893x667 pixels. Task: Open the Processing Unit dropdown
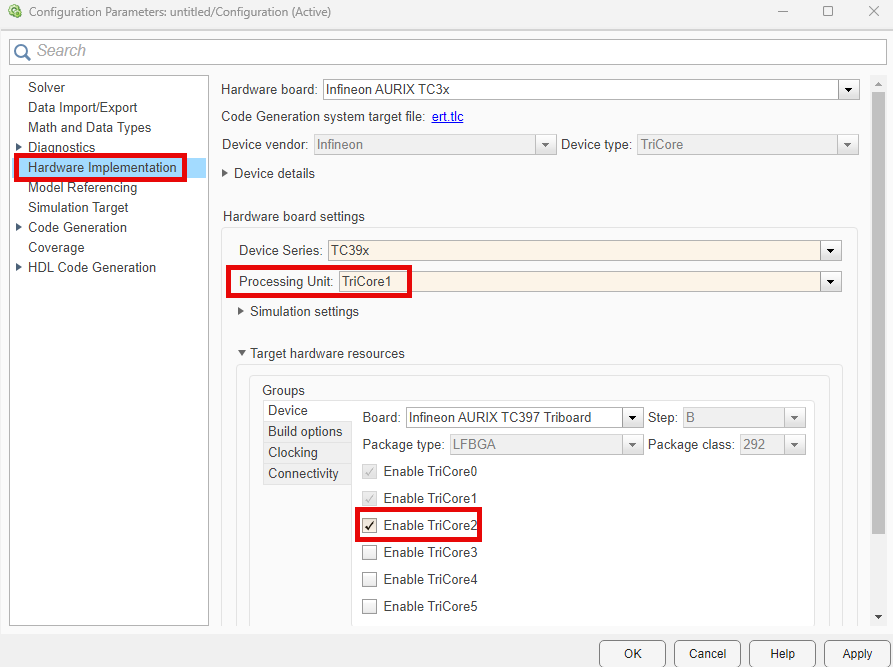click(x=830, y=281)
